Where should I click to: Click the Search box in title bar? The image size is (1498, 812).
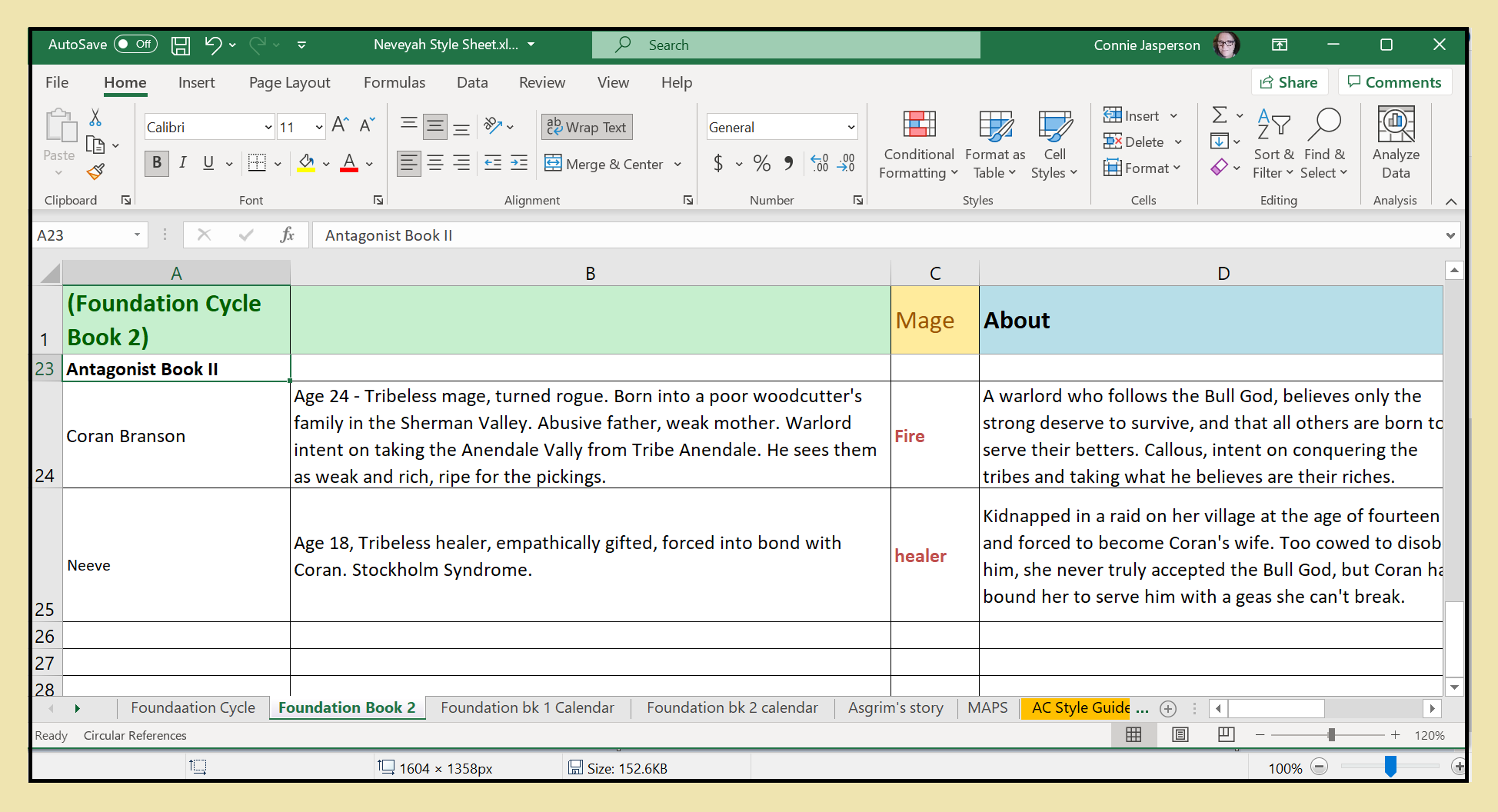click(x=785, y=45)
